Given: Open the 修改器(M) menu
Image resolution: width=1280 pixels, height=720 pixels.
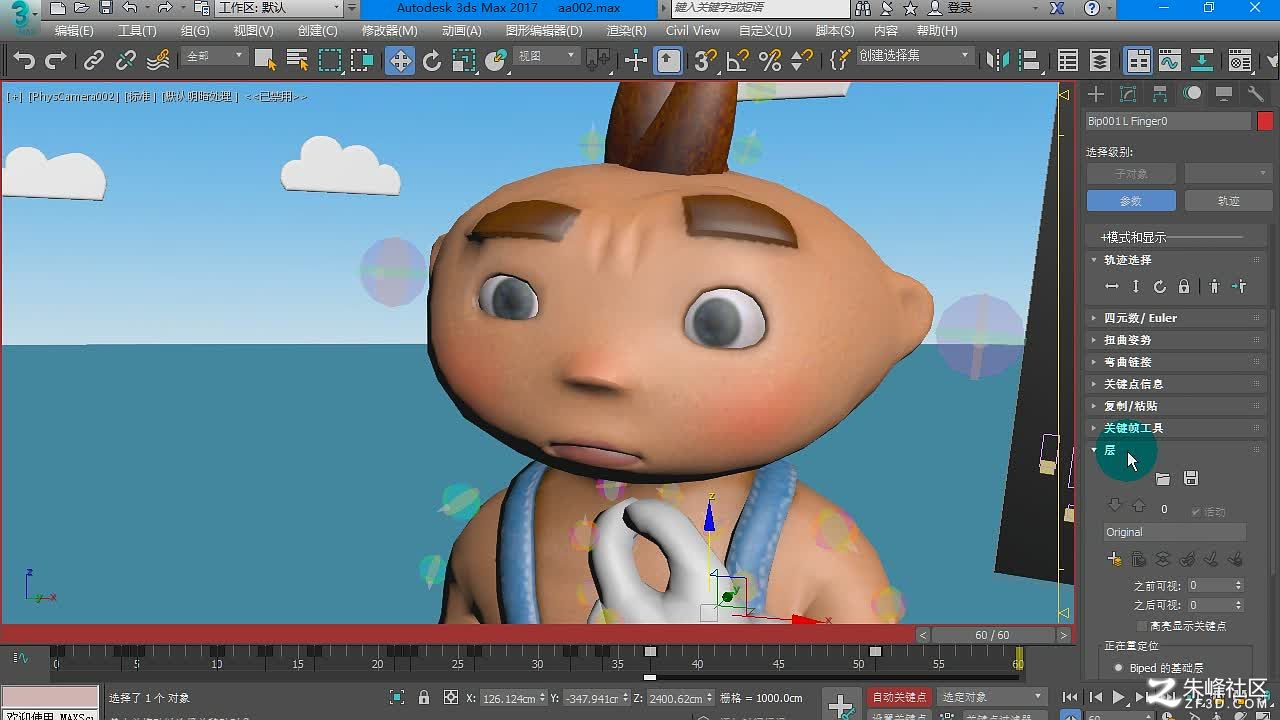Looking at the screenshot, I should 389,31.
